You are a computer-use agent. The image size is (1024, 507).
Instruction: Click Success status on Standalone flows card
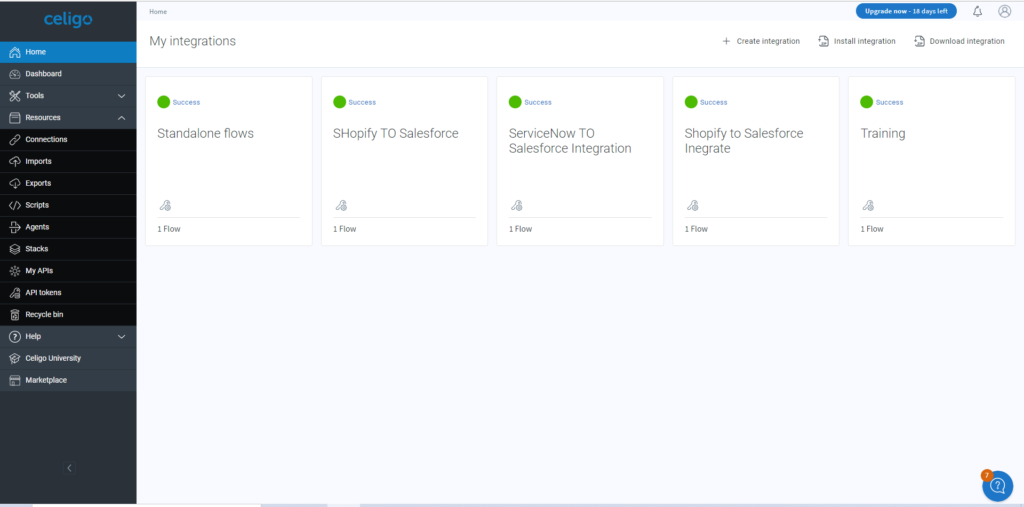[187, 103]
